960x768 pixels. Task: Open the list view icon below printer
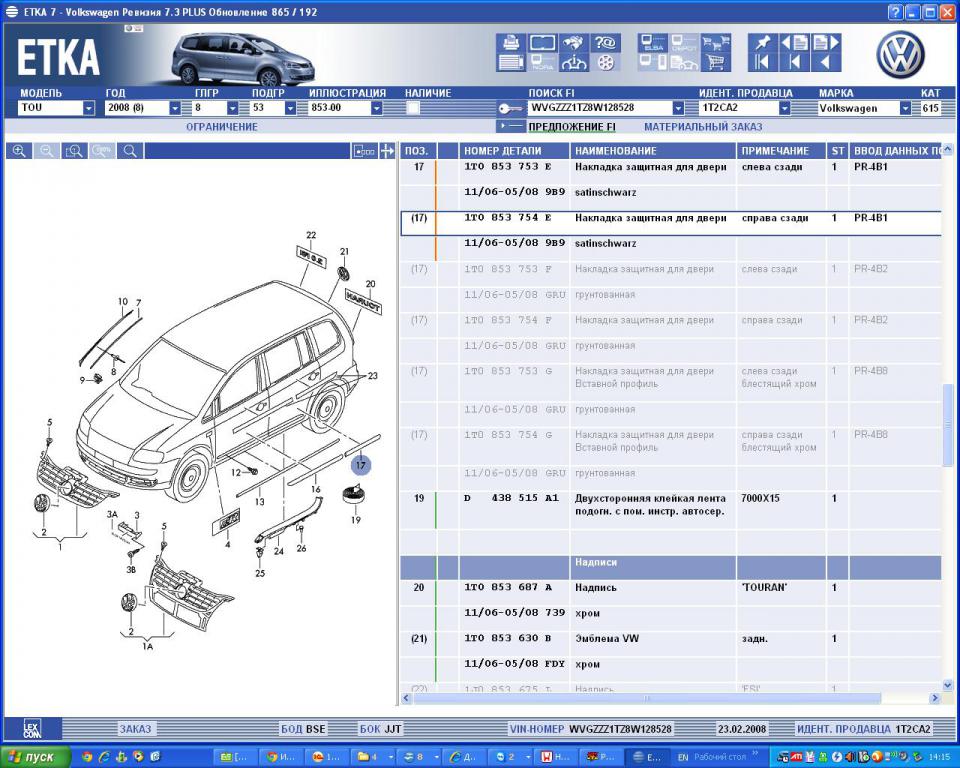tap(511, 62)
